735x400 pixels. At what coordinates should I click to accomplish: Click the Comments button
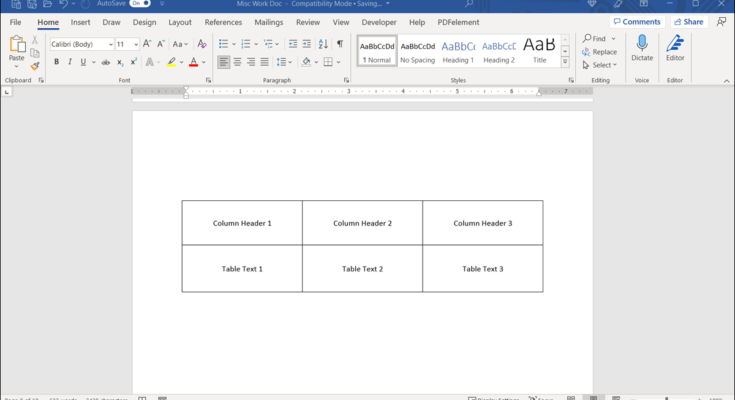click(x=636, y=22)
